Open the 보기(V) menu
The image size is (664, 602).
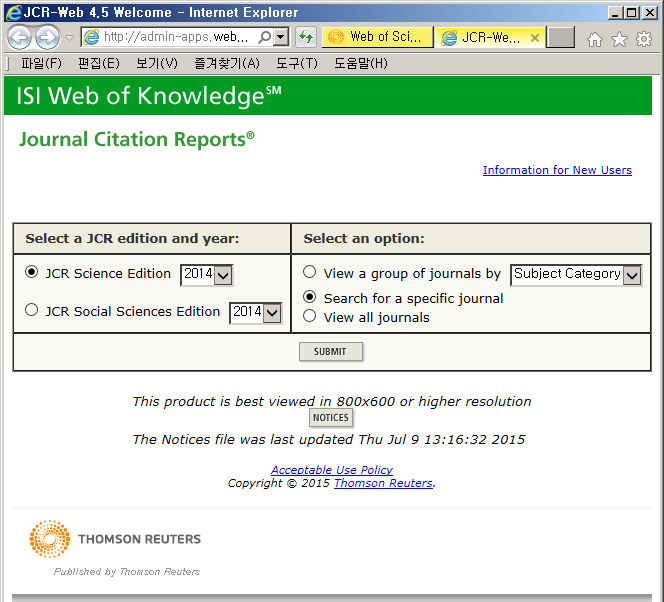point(157,64)
